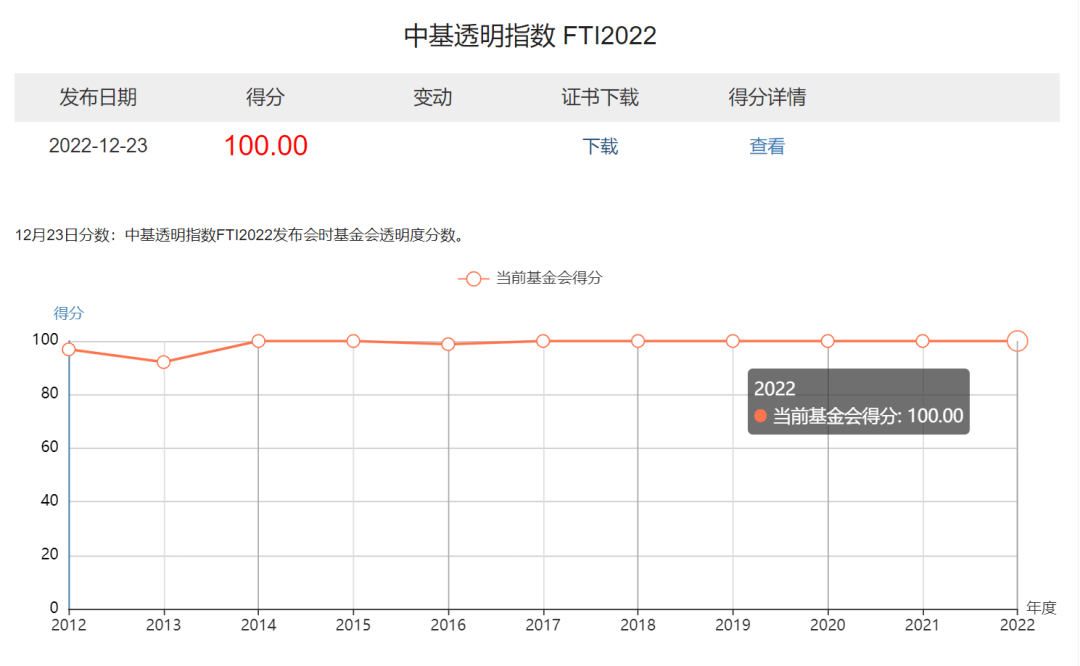Click the 2019 x-axis year label
Image resolution: width=1080 pixels, height=666 pixels.
coord(732,625)
